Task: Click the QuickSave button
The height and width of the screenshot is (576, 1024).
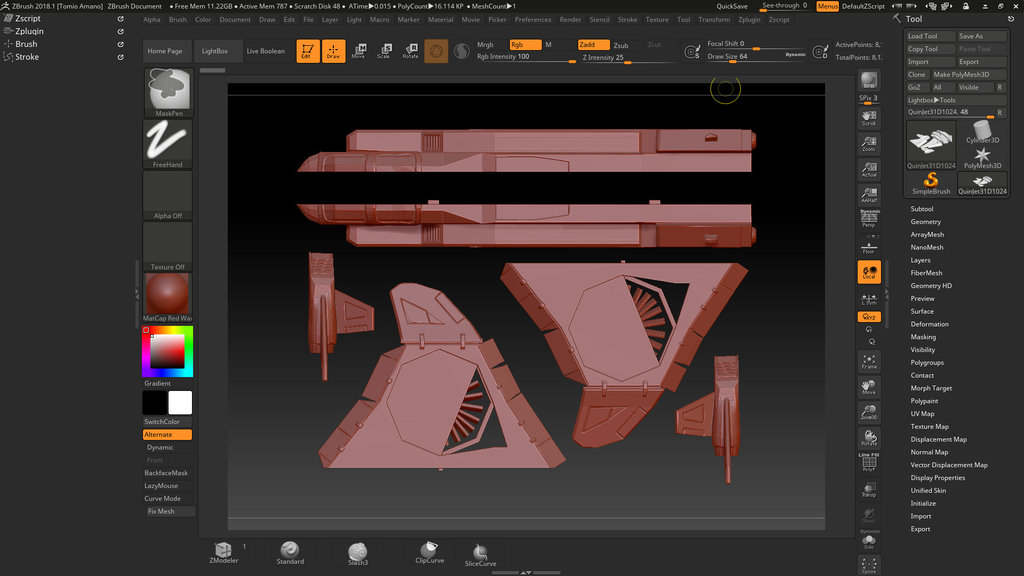Action: (732, 6)
